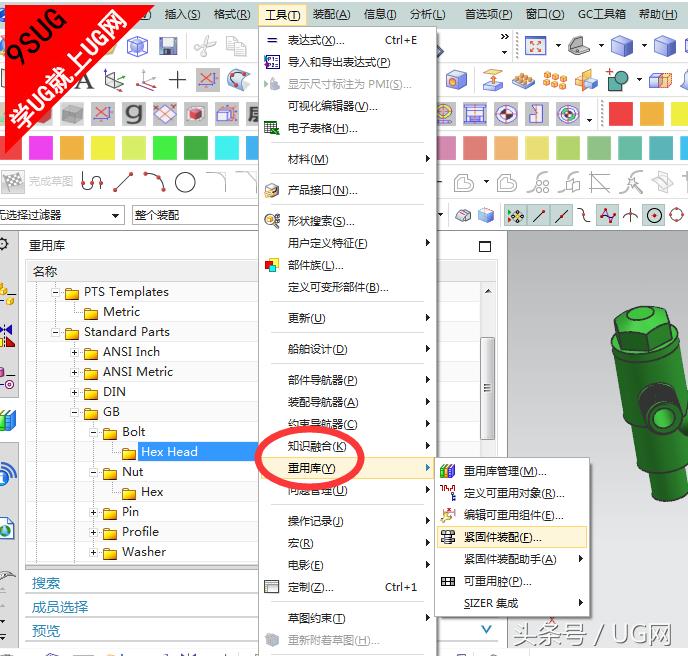The image size is (688, 656).
Task: Select the Metric folder under PTS Templates
Action: (122, 312)
